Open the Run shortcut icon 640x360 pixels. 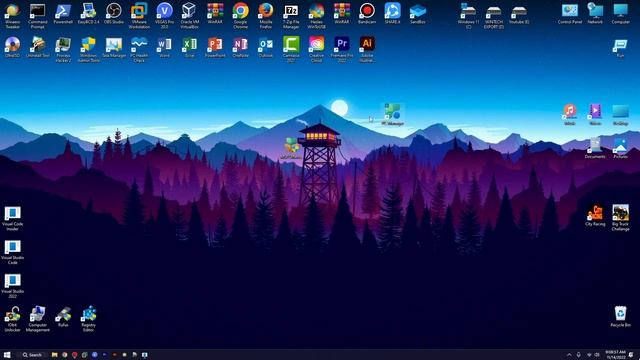(x=620, y=48)
